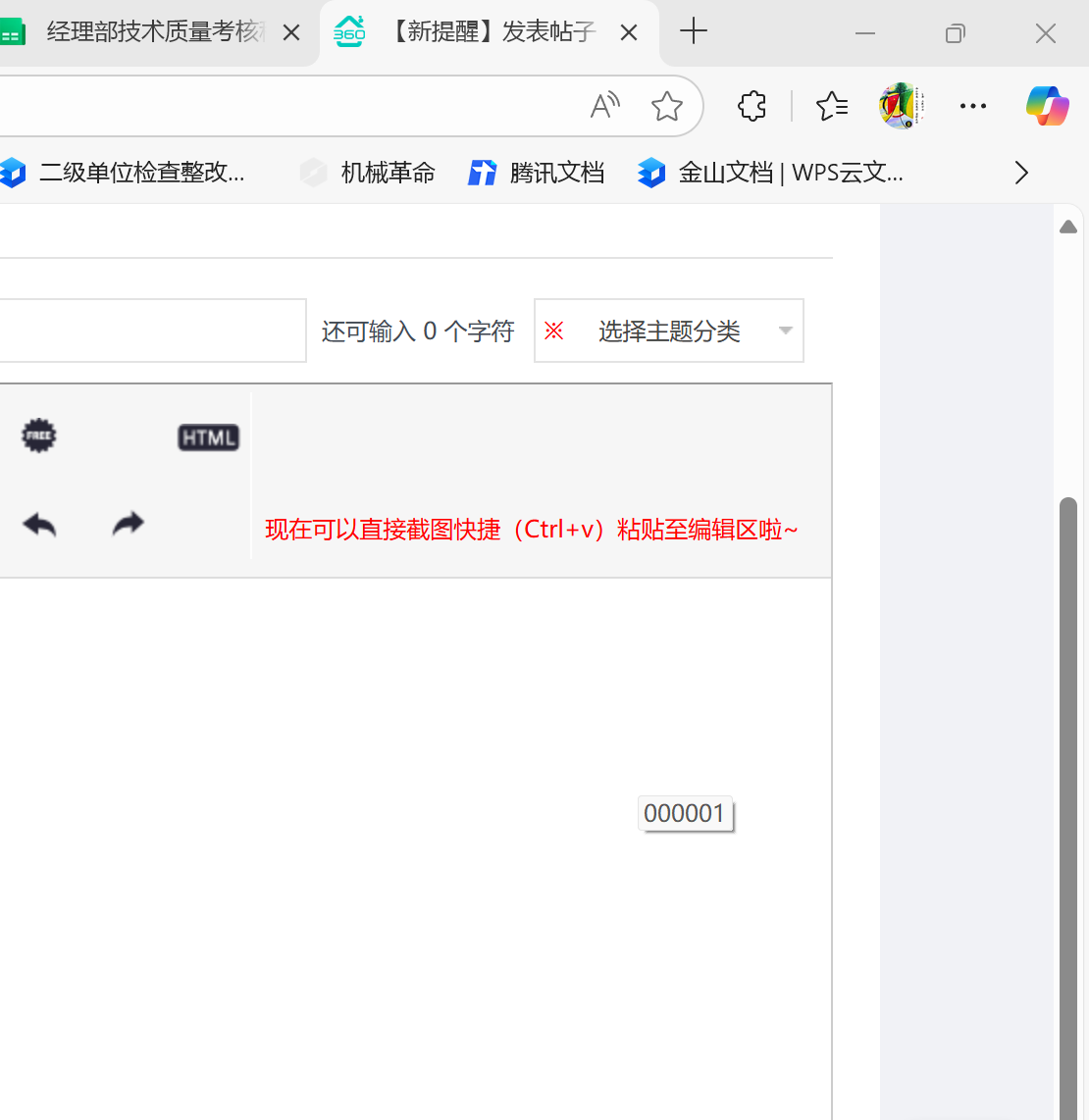Open Copilot in the browser toolbar

coord(1046,105)
